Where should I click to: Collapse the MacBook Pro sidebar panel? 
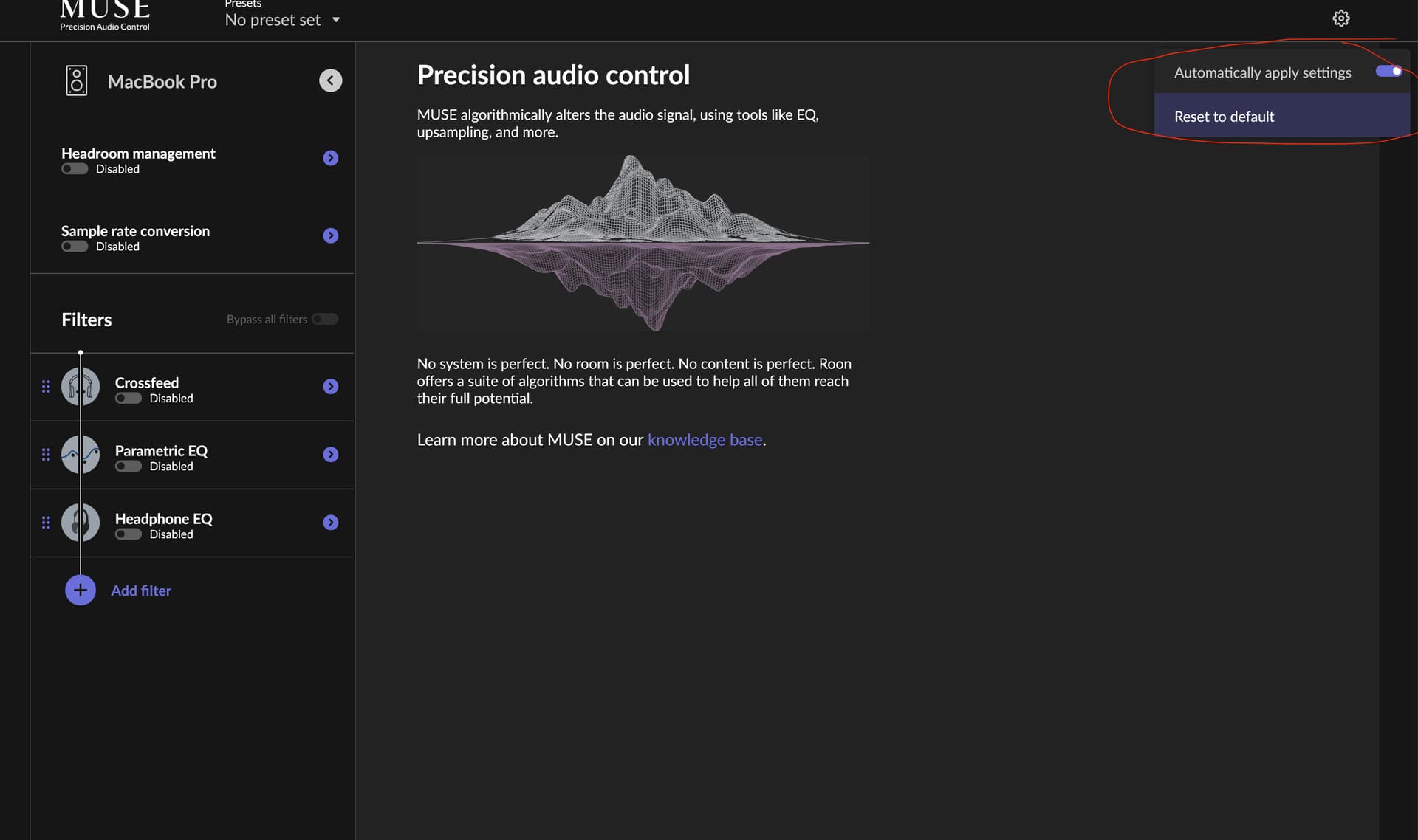(x=330, y=80)
